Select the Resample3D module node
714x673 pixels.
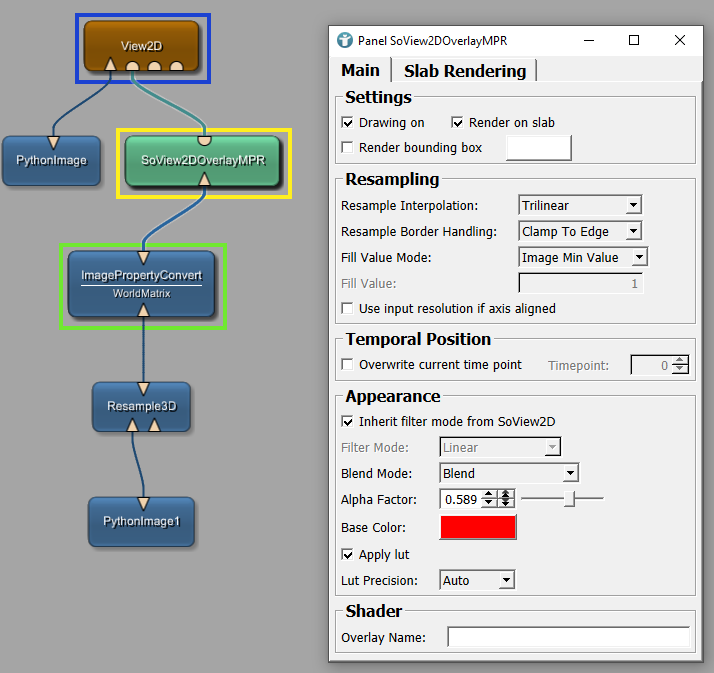[x=141, y=407]
